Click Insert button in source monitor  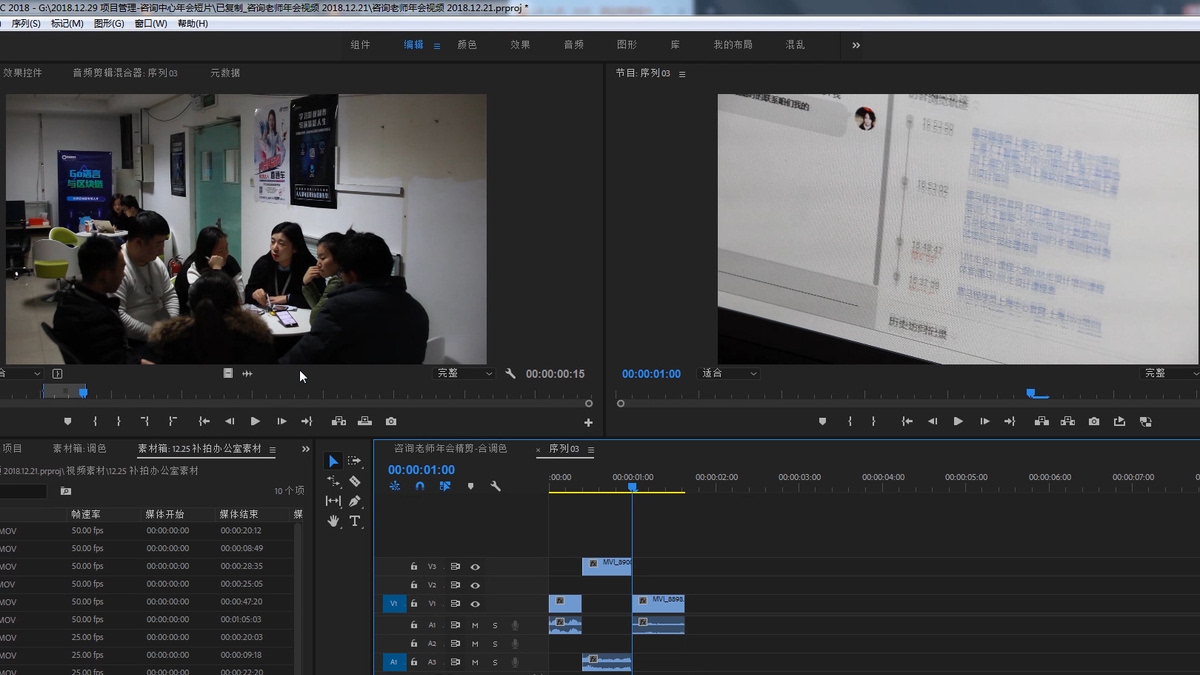(x=339, y=421)
